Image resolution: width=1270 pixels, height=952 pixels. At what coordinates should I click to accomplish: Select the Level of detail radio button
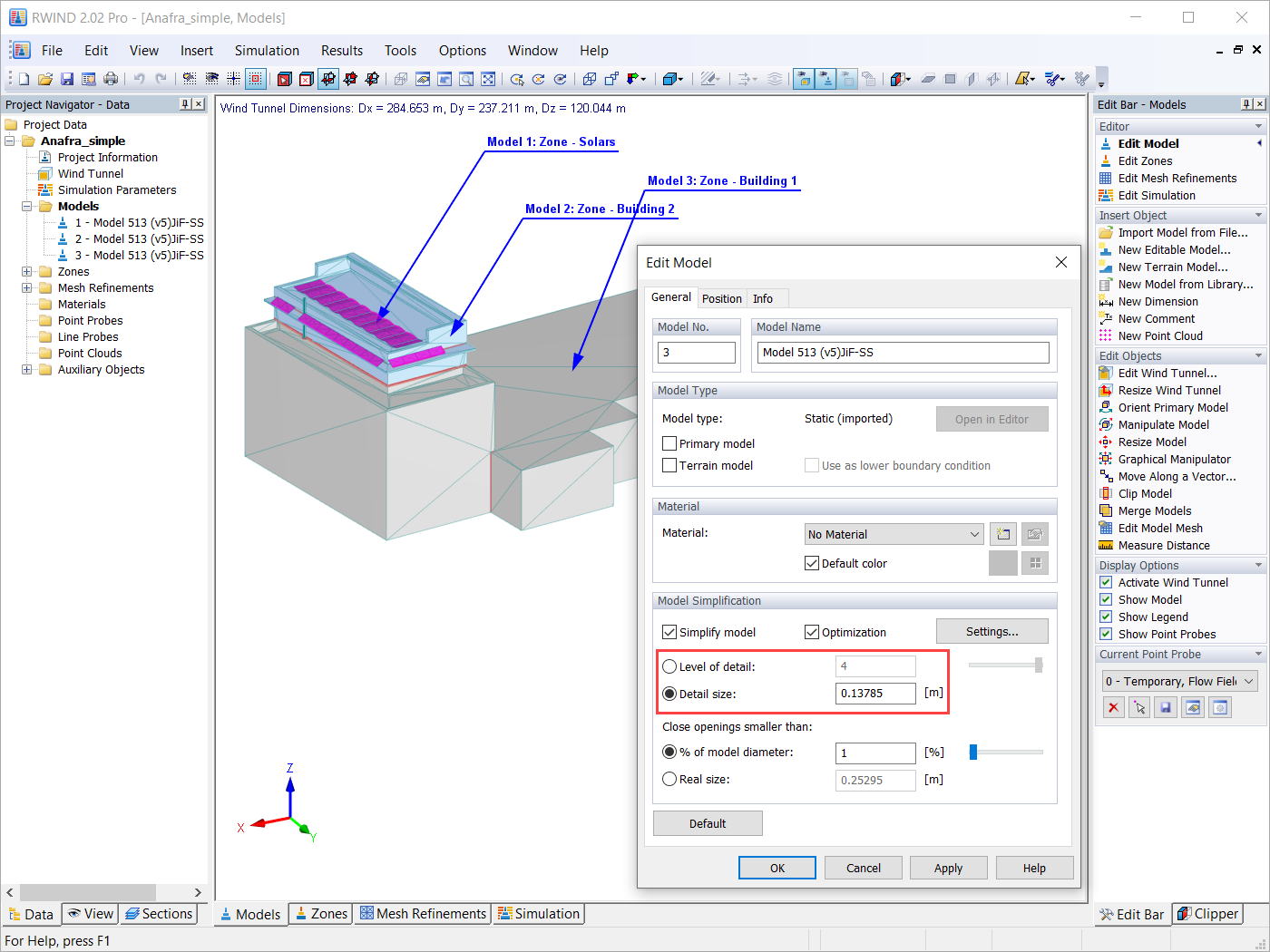tap(669, 667)
